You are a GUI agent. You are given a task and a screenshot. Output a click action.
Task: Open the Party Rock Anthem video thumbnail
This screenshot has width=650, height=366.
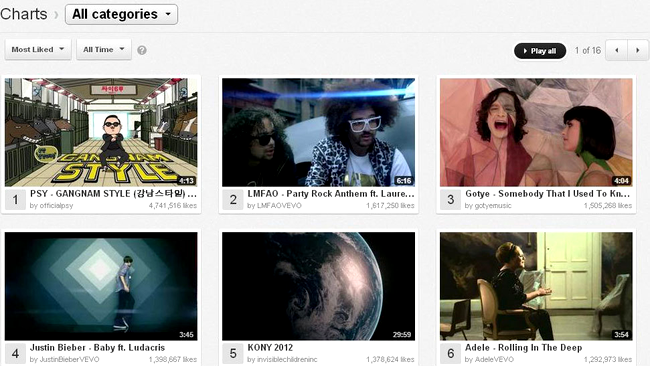point(318,132)
